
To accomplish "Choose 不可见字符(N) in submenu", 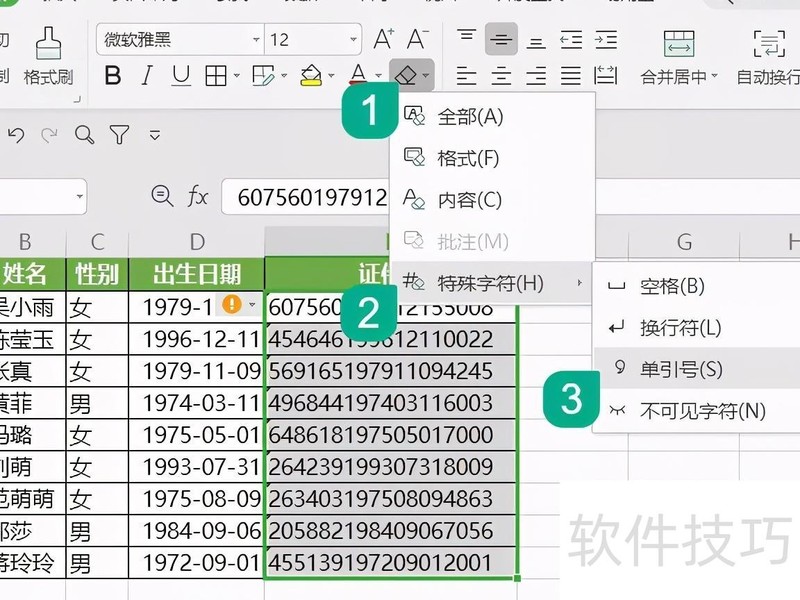I will pyautogui.click(x=697, y=411).
